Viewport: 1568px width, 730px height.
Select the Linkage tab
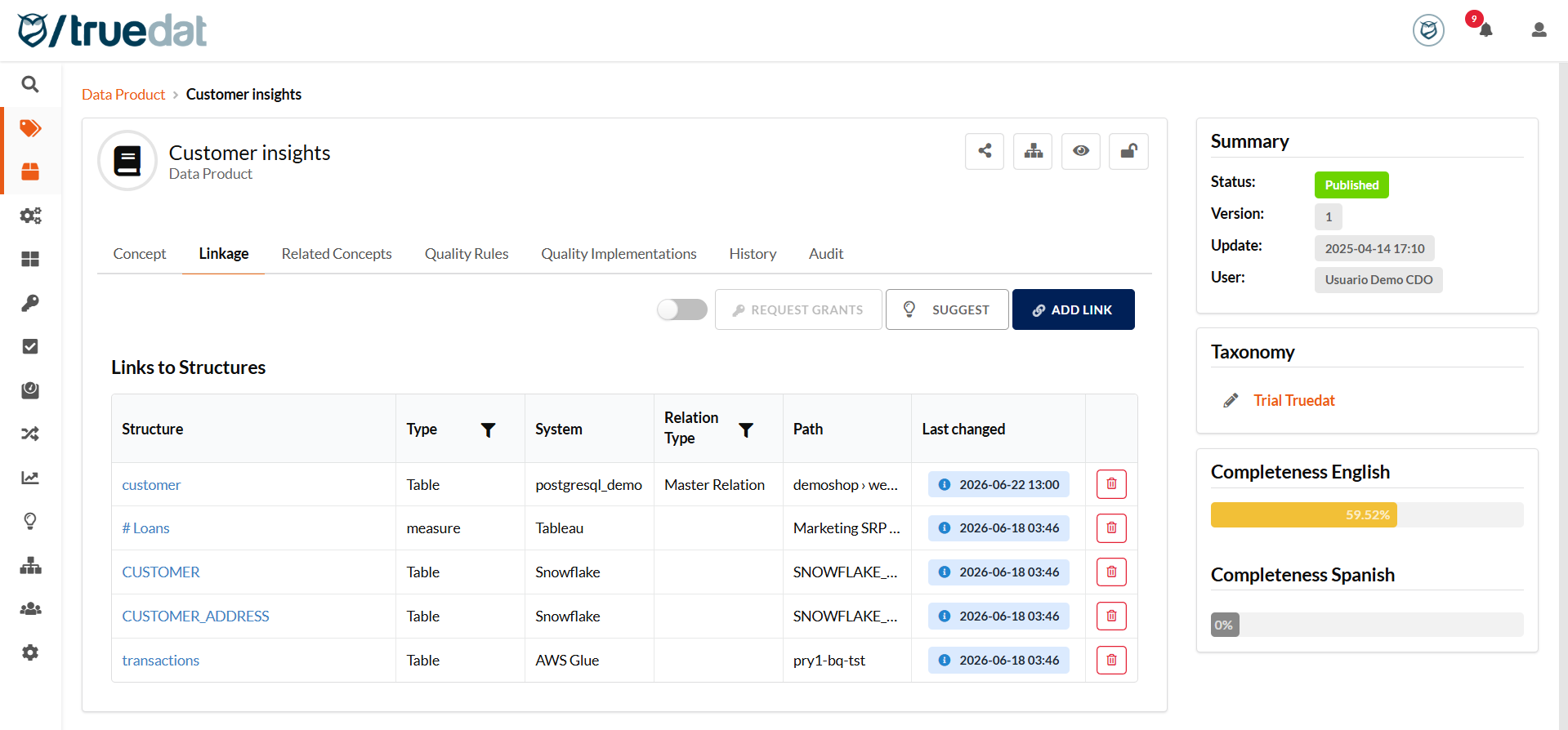click(224, 254)
